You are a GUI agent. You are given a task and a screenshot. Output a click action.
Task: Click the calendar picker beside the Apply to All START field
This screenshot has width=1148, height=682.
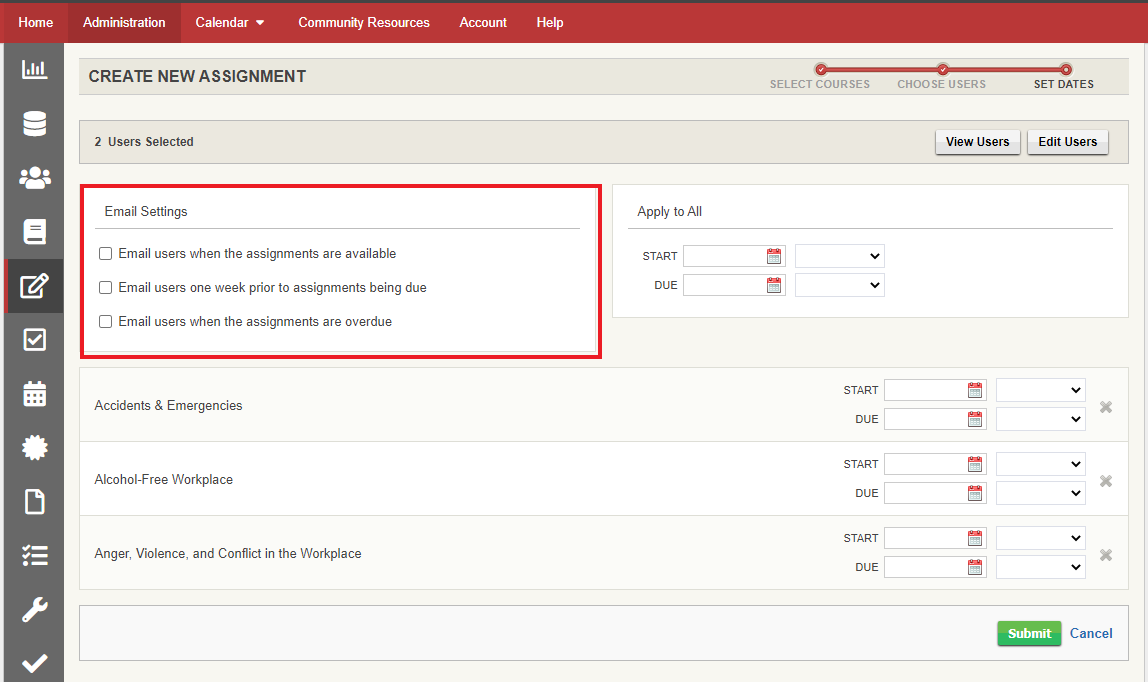click(x=774, y=255)
